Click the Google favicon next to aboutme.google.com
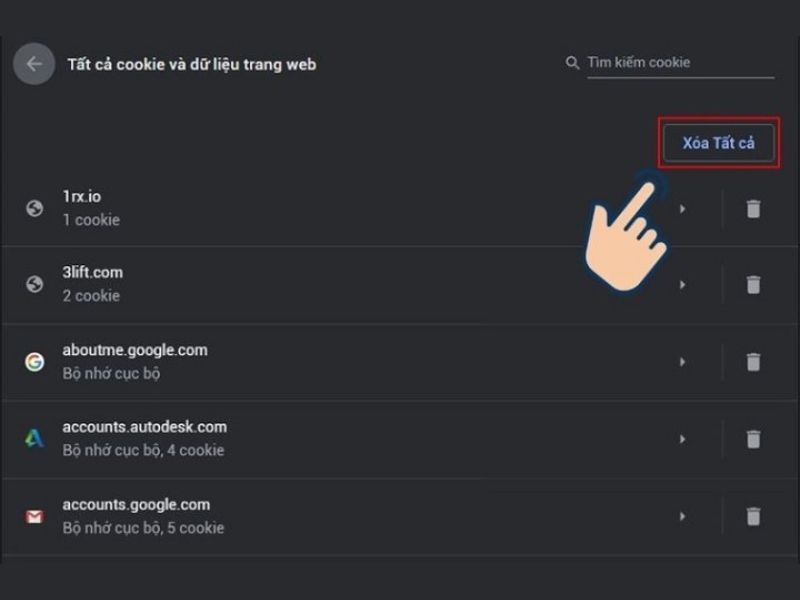The width and height of the screenshot is (800, 600). tap(34, 361)
